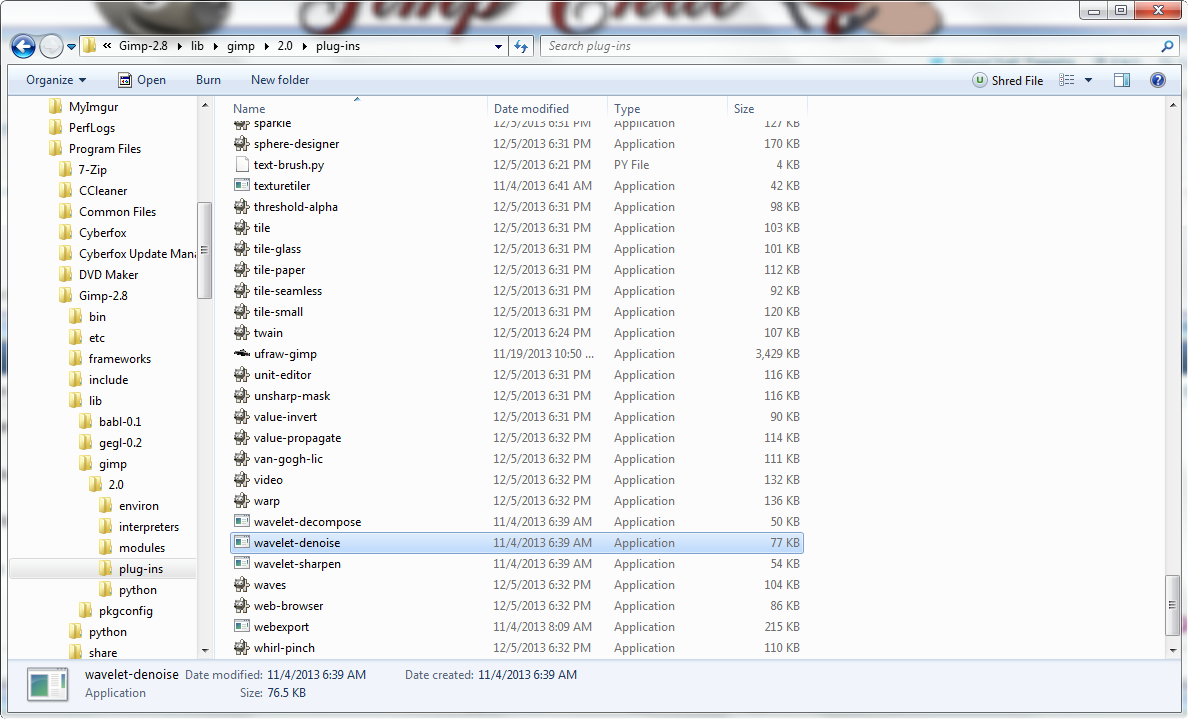This screenshot has height=720, width=1189.
Task: Click the whirl-pinch file icon
Action: tap(241, 648)
